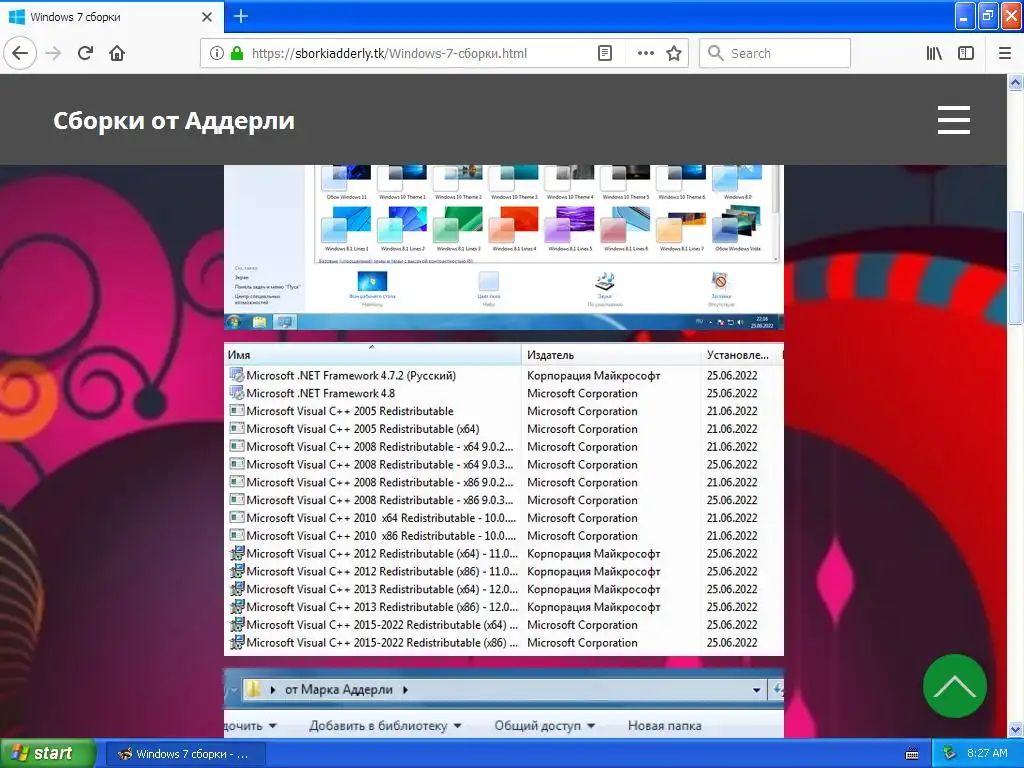Open the Windows start menu
Screen dimensions: 1024x768
pos(47,754)
